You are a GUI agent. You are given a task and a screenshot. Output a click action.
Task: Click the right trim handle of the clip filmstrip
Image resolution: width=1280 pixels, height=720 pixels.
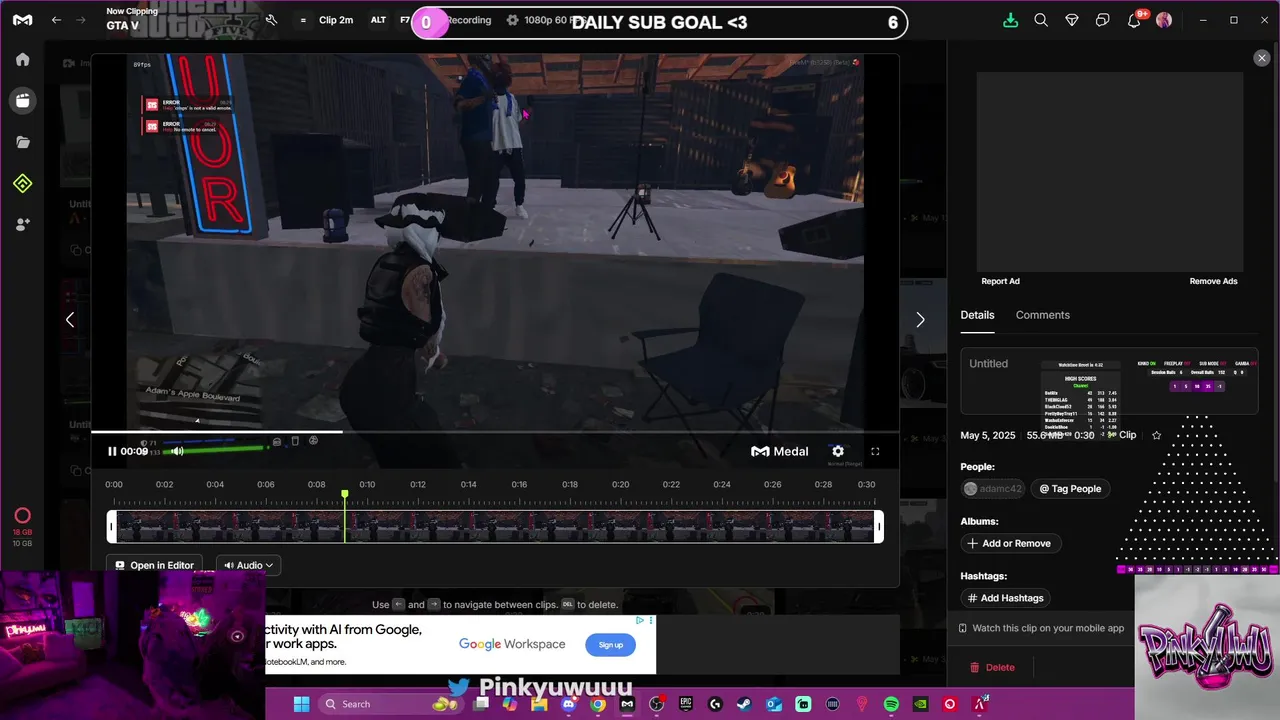[x=879, y=527]
